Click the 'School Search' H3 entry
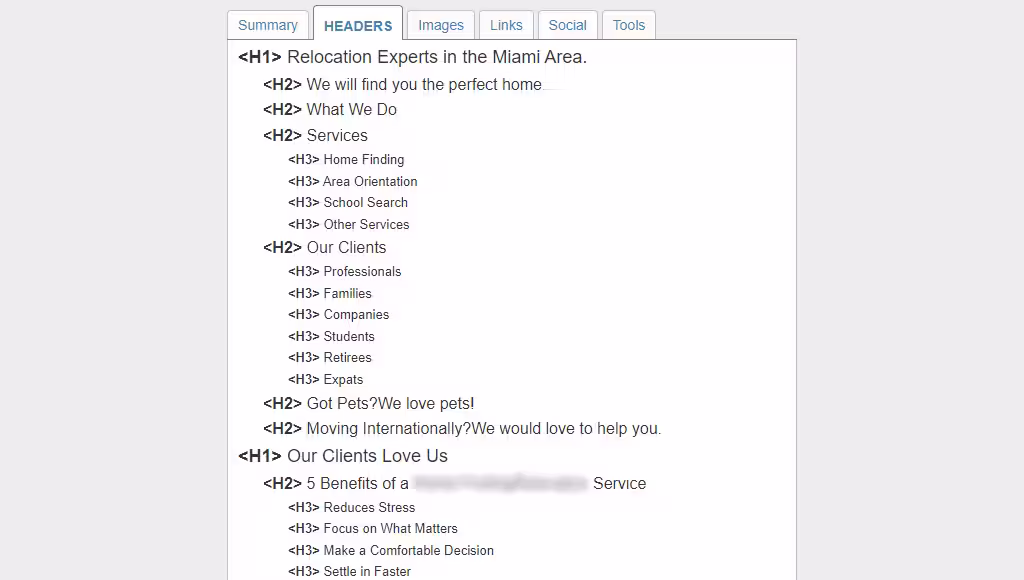The image size is (1024, 580). tap(365, 202)
